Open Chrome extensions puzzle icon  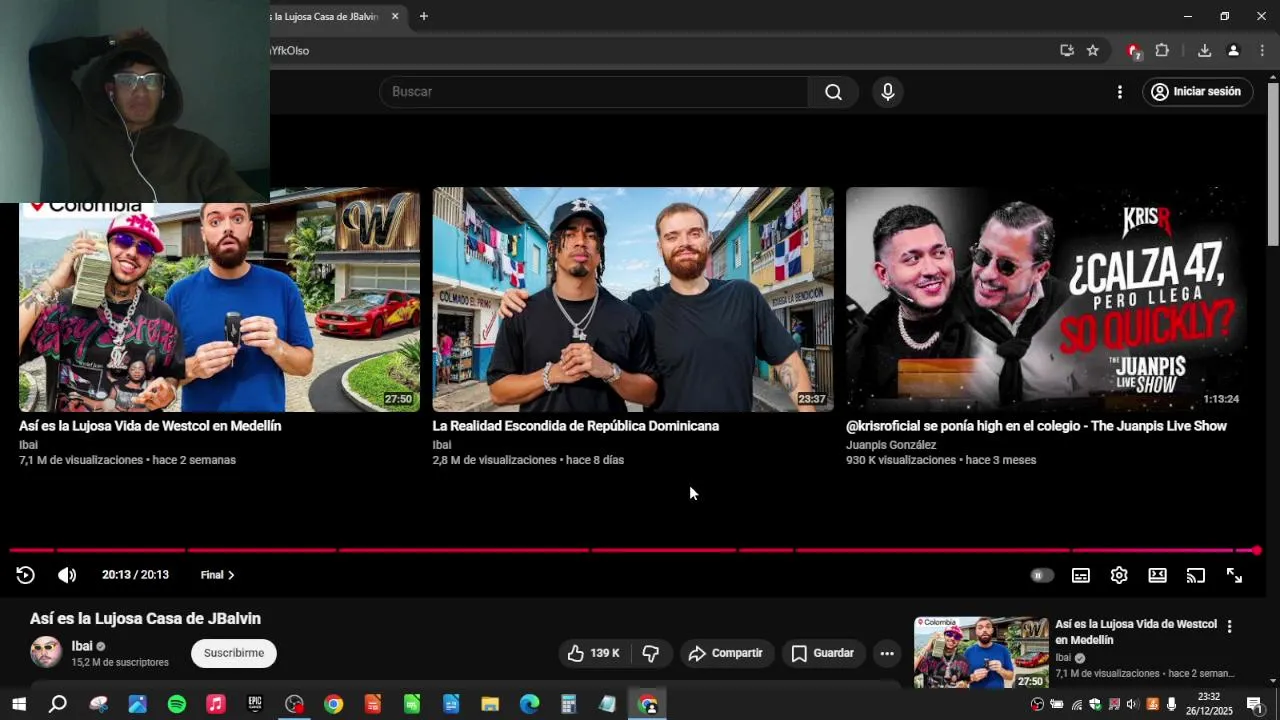click(x=1162, y=50)
